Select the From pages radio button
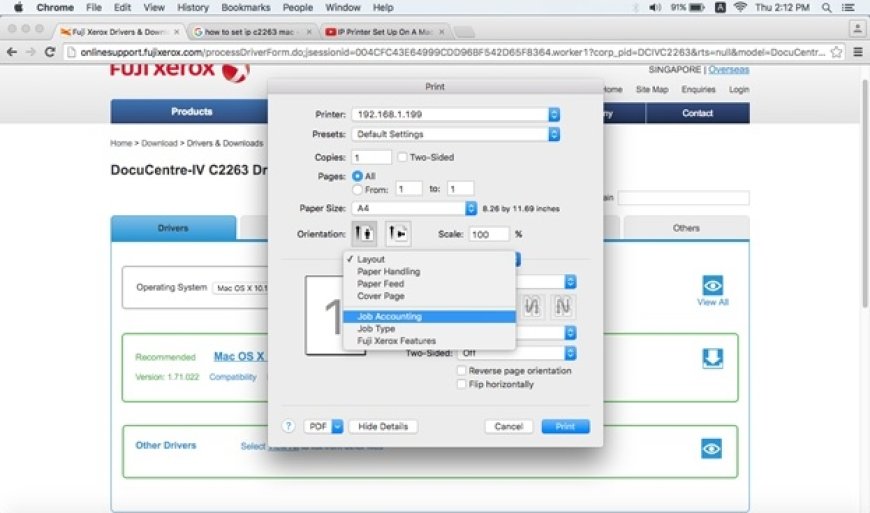Image resolution: width=870 pixels, height=513 pixels. pos(357,190)
